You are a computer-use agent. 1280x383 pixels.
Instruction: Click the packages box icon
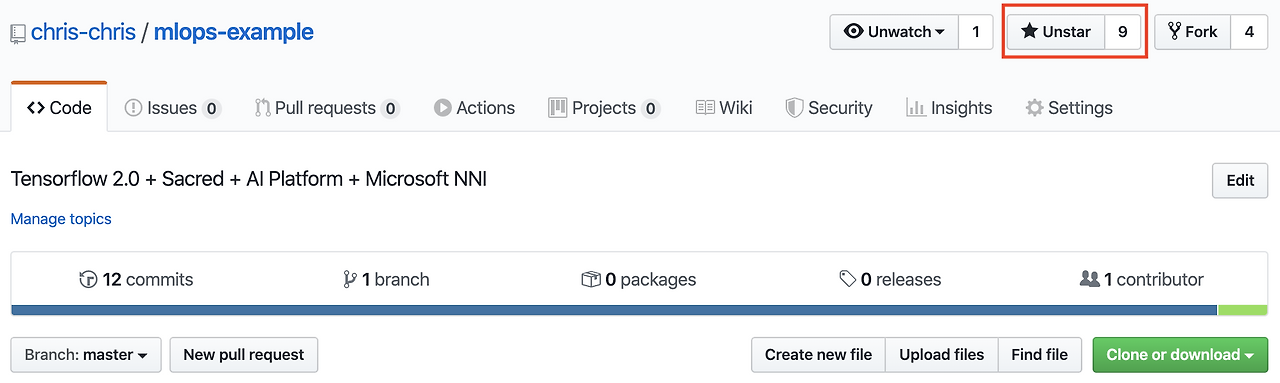(591, 280)
